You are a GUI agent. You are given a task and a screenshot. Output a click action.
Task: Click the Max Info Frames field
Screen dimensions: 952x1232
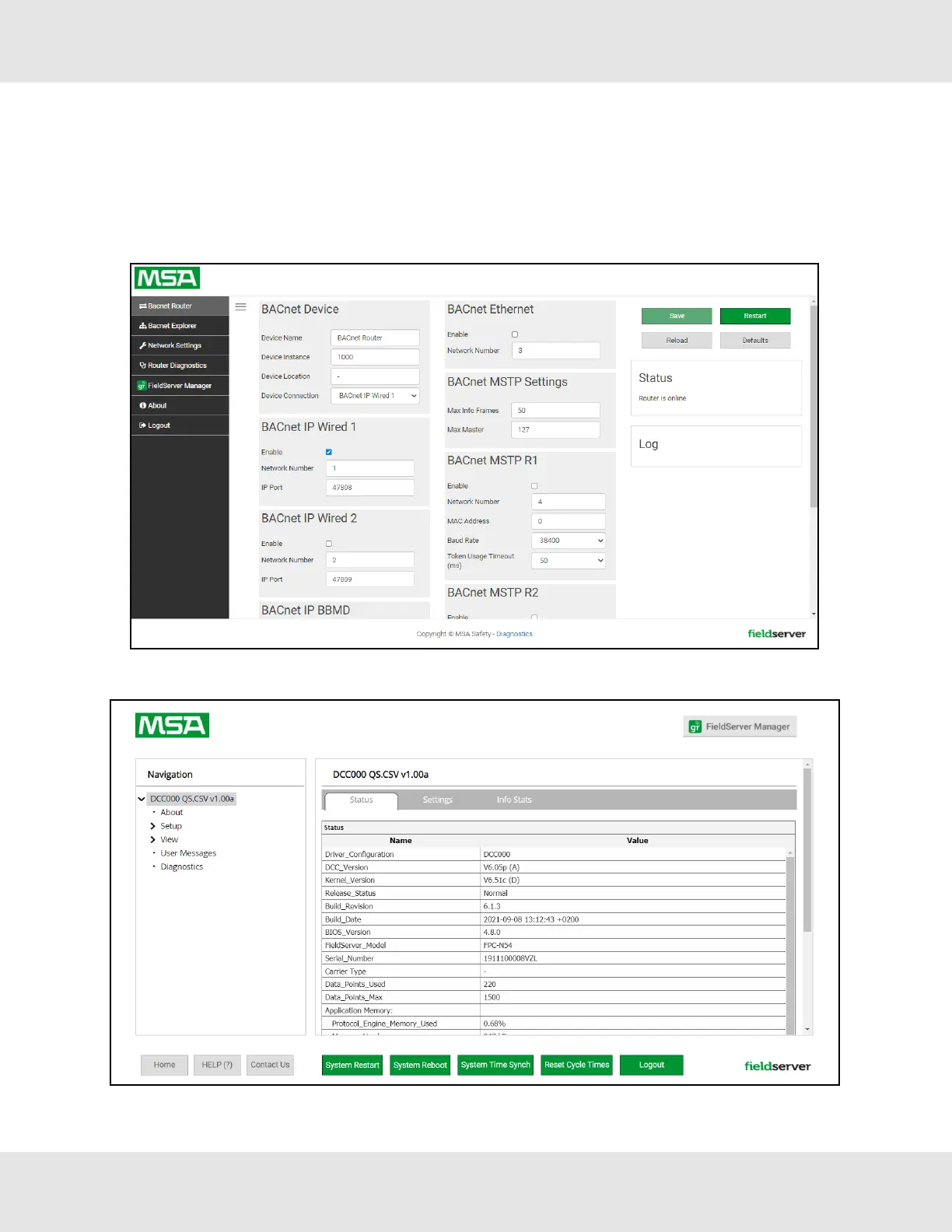(x=555, y=411)
